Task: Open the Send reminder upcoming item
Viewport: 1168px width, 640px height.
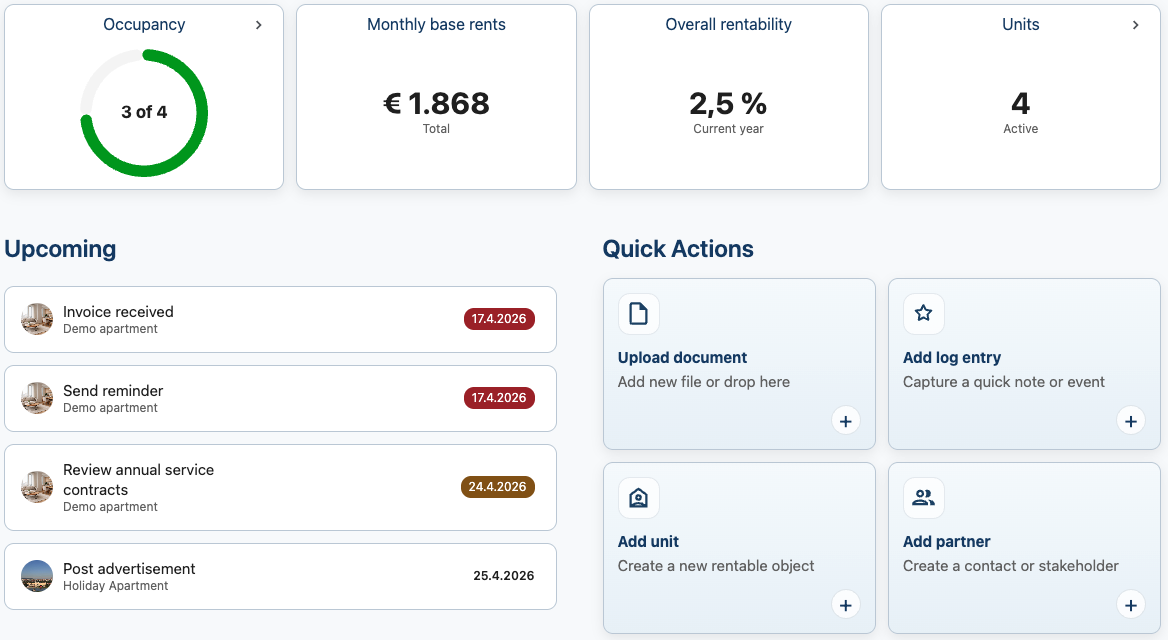Action: [280, 398]
